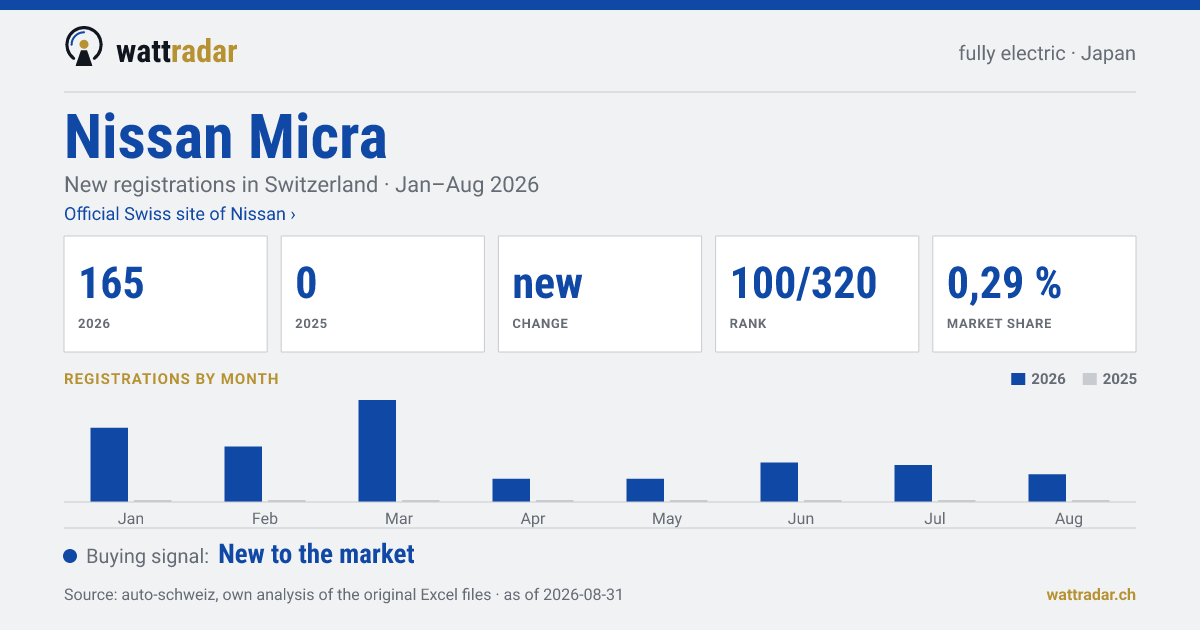Select the 0 registrations 2025 card
This screenshot has height=630, width=1200.
coord(383,294)
